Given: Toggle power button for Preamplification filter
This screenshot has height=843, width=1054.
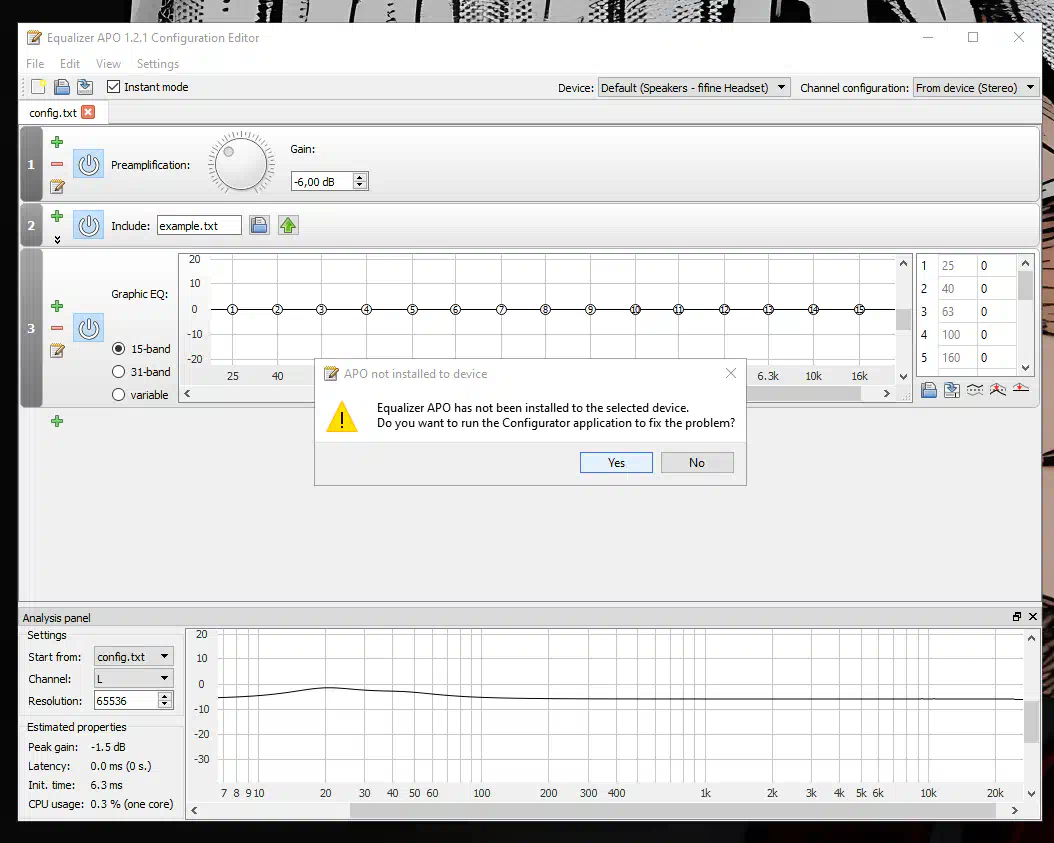Looking at the screenshot, I should click(89, 164).
